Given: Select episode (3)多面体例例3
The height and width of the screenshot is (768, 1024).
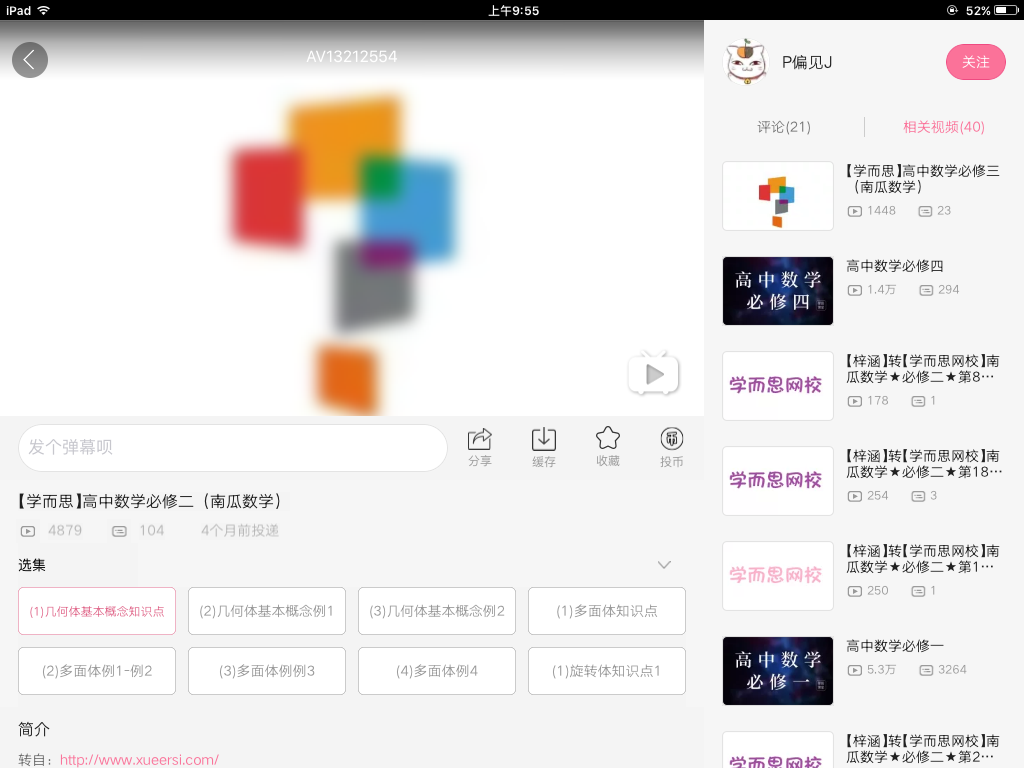Looking at the screenshot, I should 266,671.
